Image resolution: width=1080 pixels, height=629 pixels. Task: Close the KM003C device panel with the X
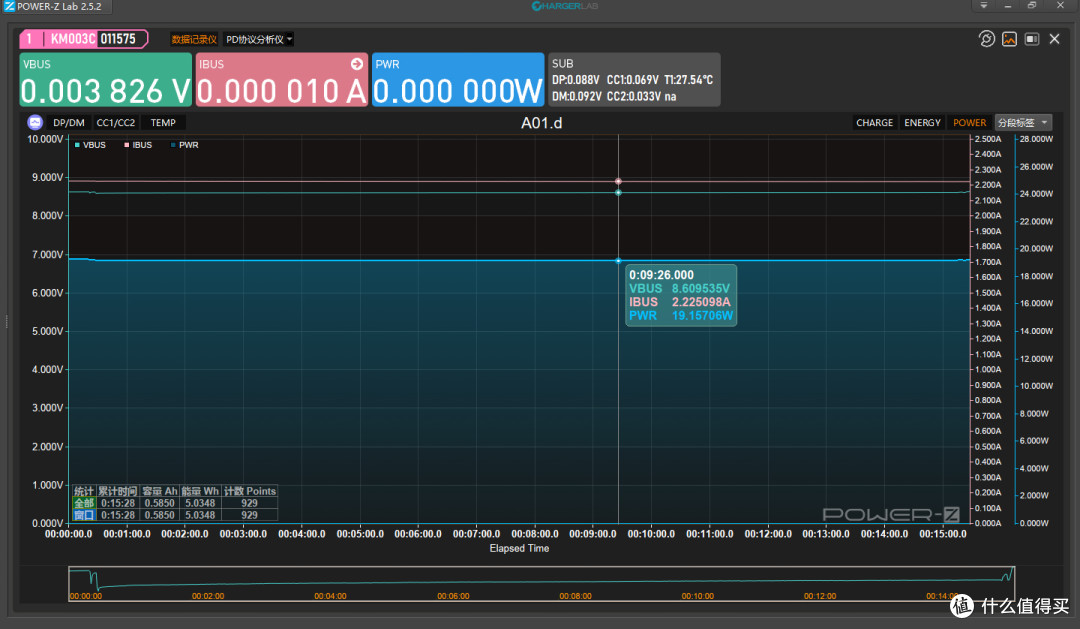coord(1055,39)
